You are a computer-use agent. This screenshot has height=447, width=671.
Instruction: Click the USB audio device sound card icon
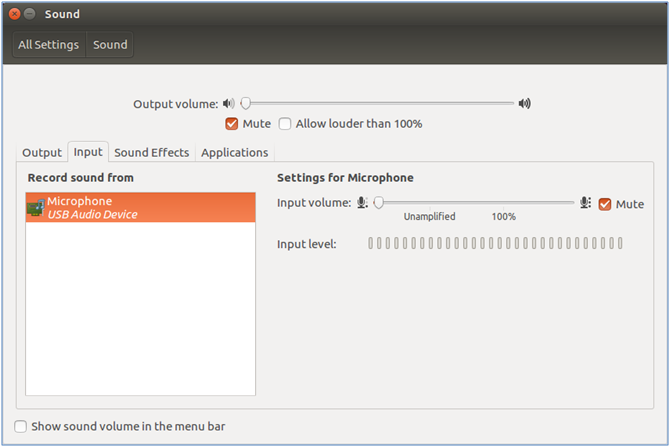36,208
